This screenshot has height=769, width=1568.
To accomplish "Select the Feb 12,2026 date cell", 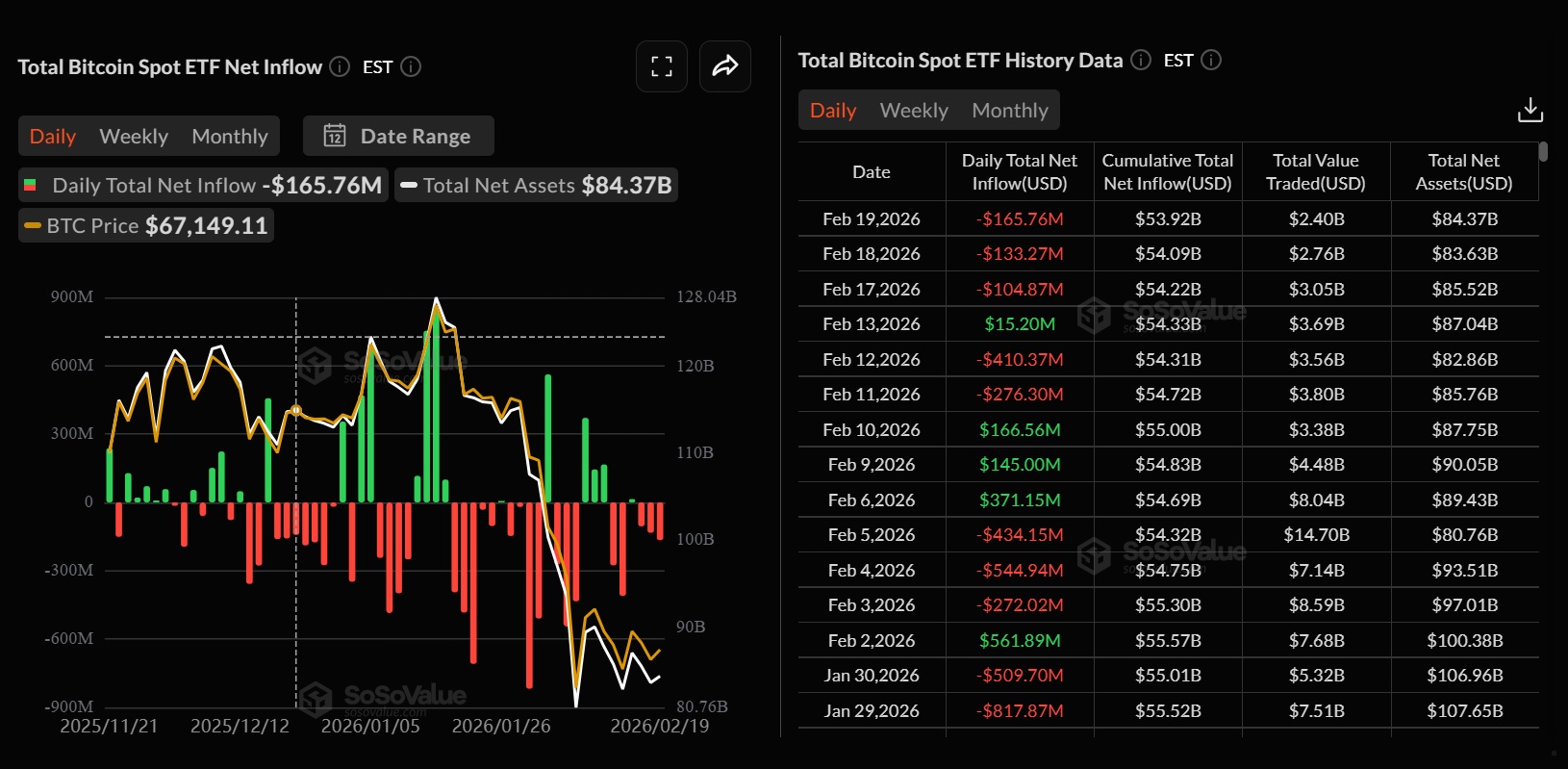I will 872,359.
